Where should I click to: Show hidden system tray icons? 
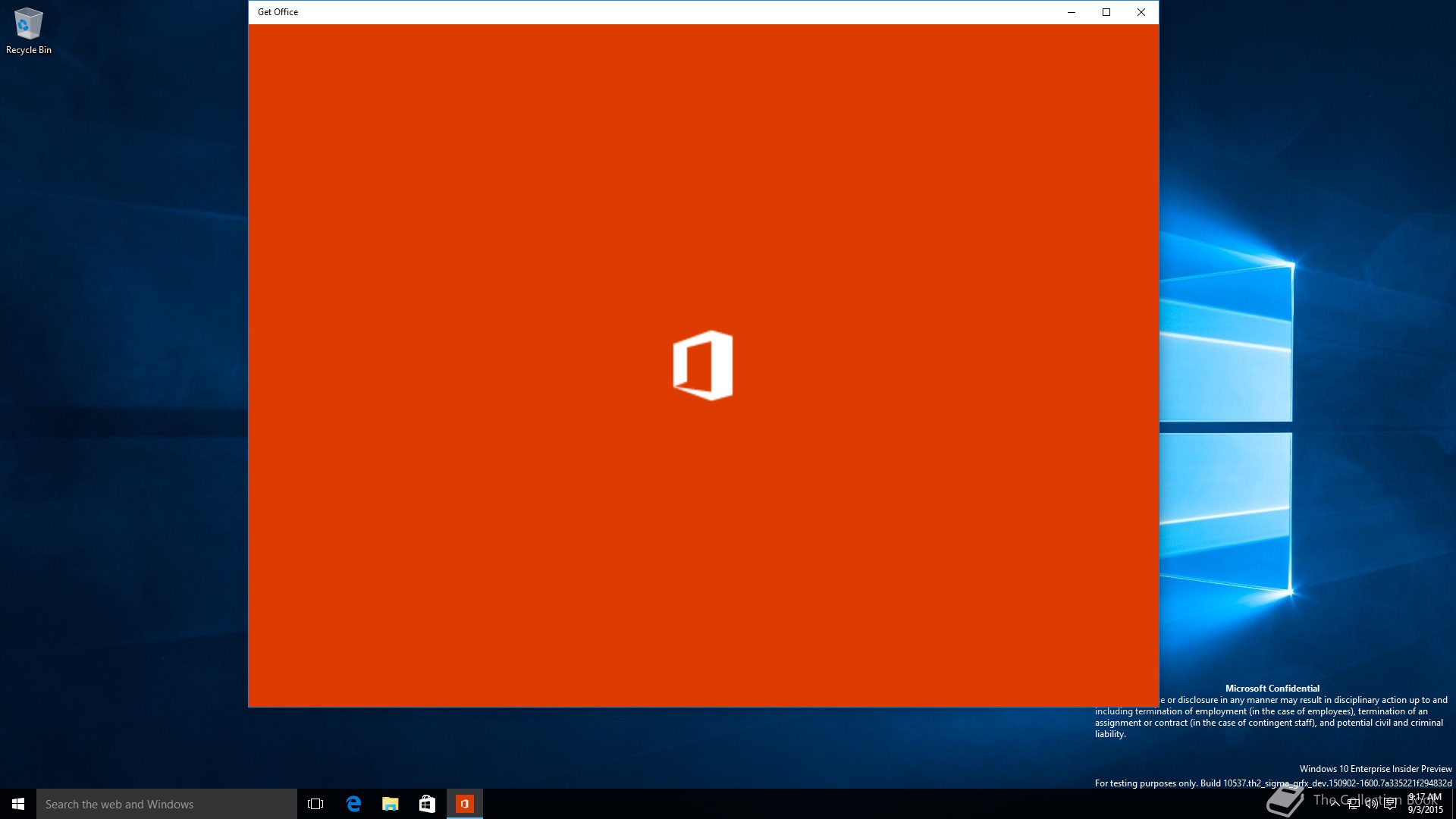point(1335,804)
